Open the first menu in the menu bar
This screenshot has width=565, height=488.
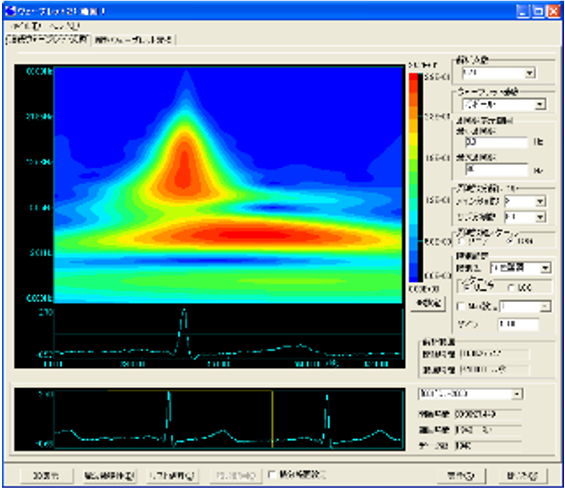tap(26, 26)
